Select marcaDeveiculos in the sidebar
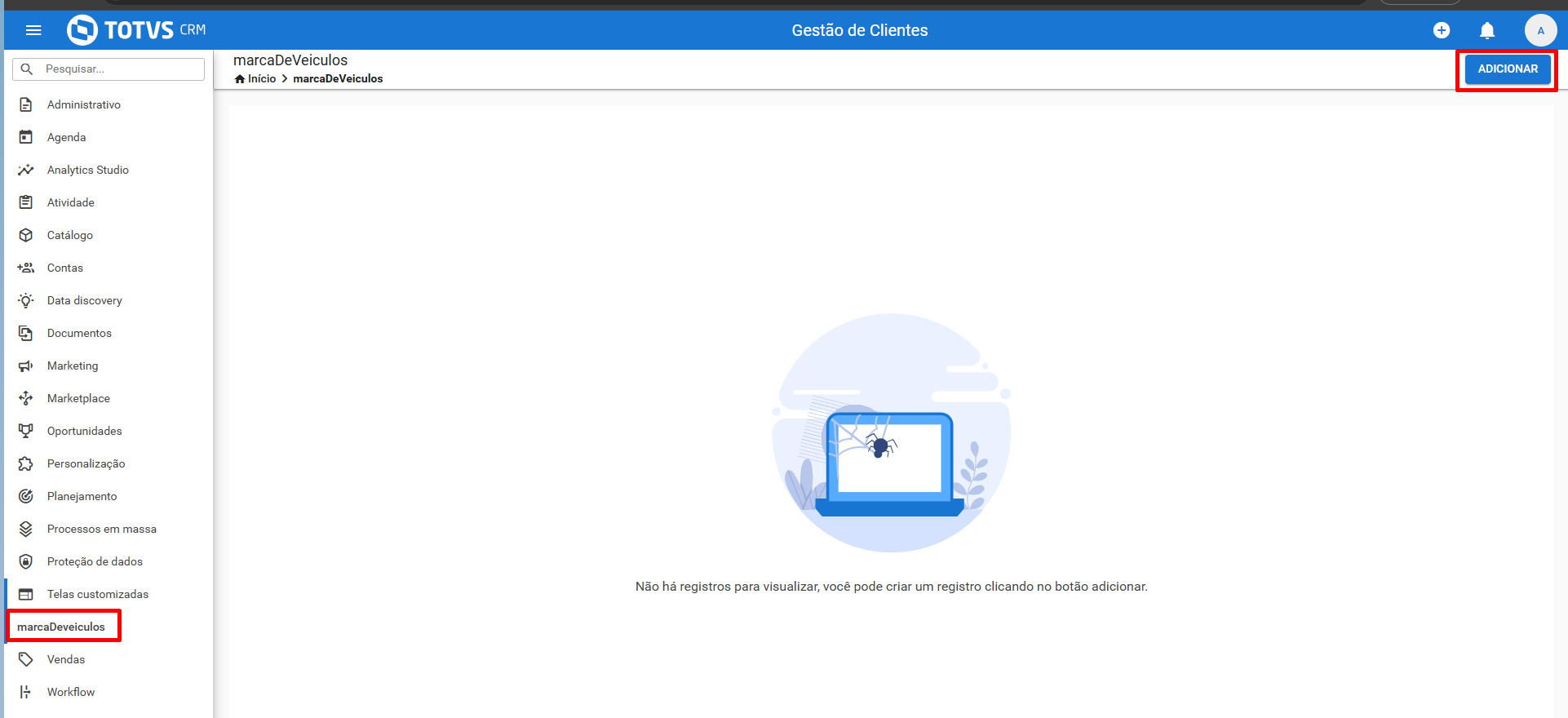Screen dimensions: 1568x718 tap(61, 627)
